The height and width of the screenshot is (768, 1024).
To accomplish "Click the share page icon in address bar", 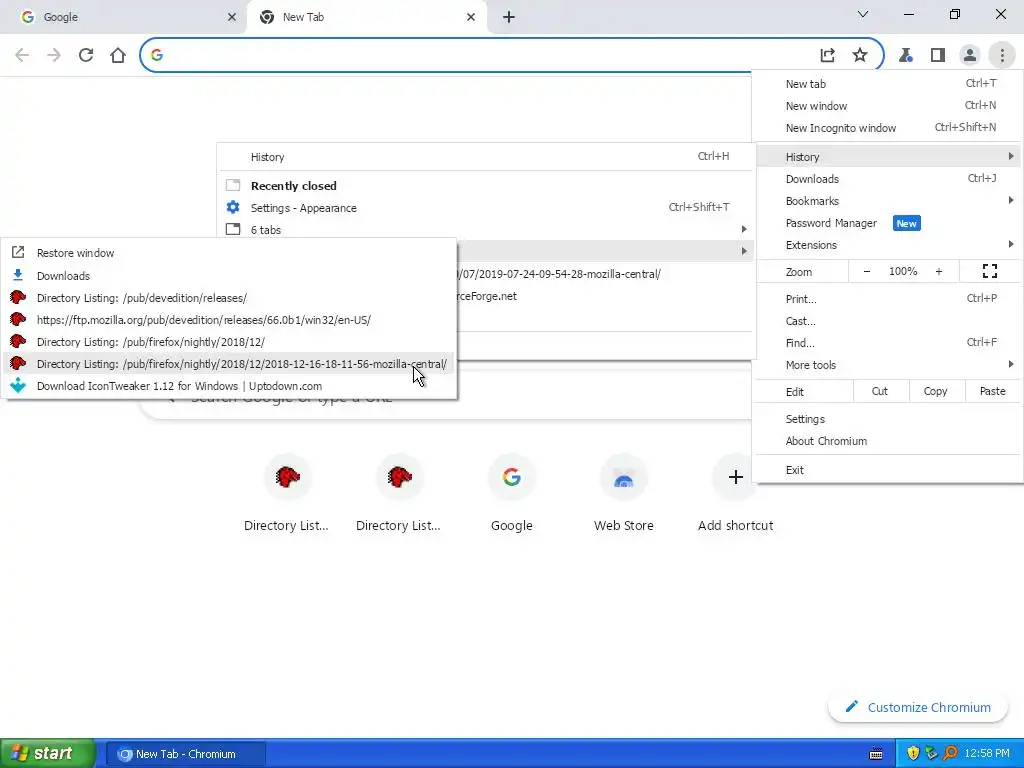I will coord(827,55).
